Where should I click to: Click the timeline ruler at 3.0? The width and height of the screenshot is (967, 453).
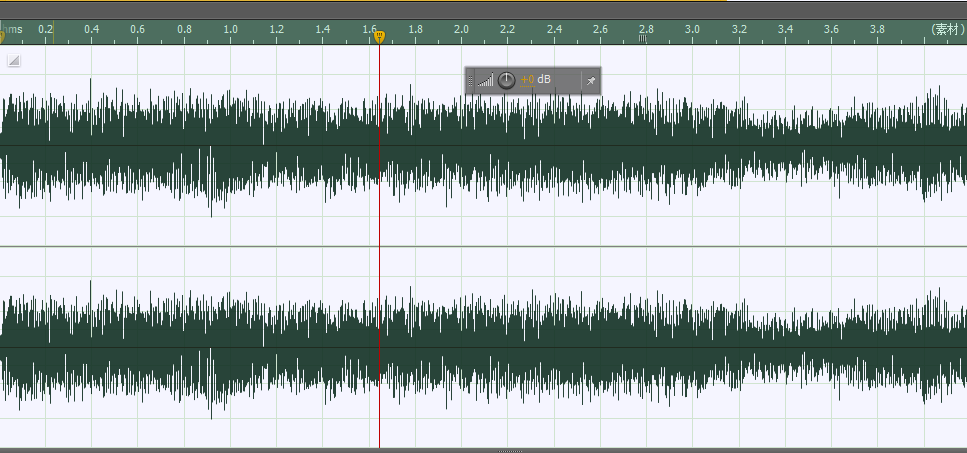click(x=692, y=31)
